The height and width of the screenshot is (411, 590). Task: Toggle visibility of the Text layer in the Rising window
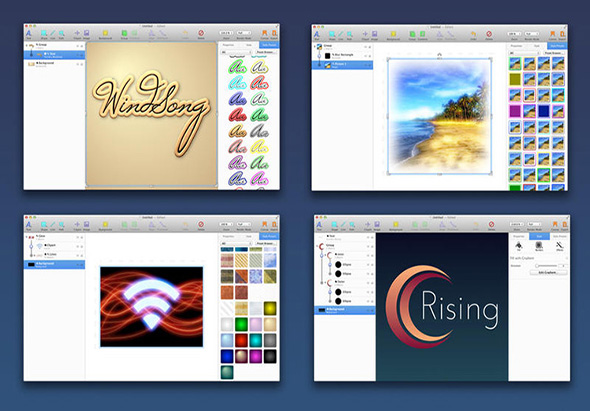[368, 237]
